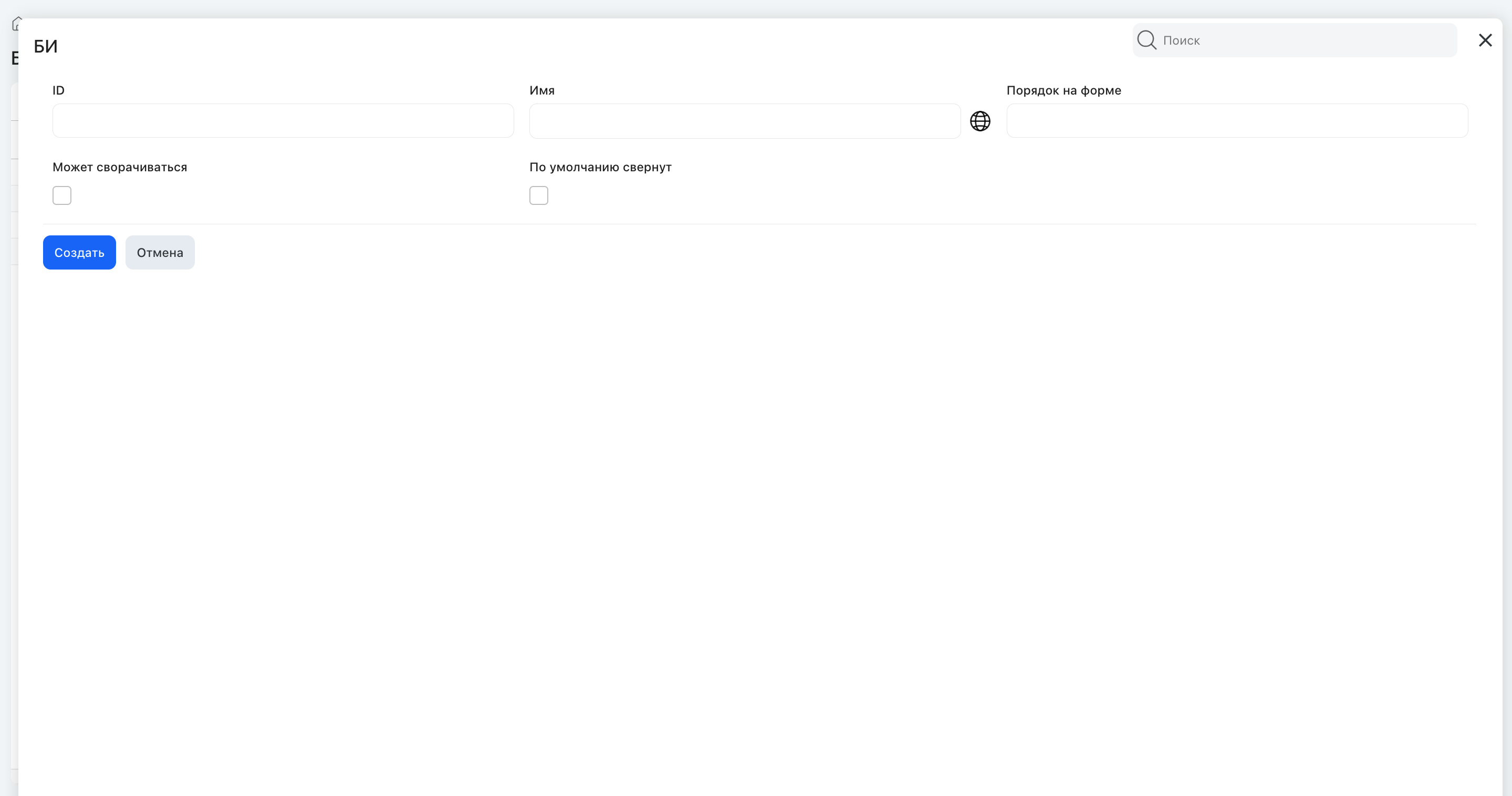This screenshot has height=796, width=1512.
Task: Focus the Имя input field
Action: 745,121
